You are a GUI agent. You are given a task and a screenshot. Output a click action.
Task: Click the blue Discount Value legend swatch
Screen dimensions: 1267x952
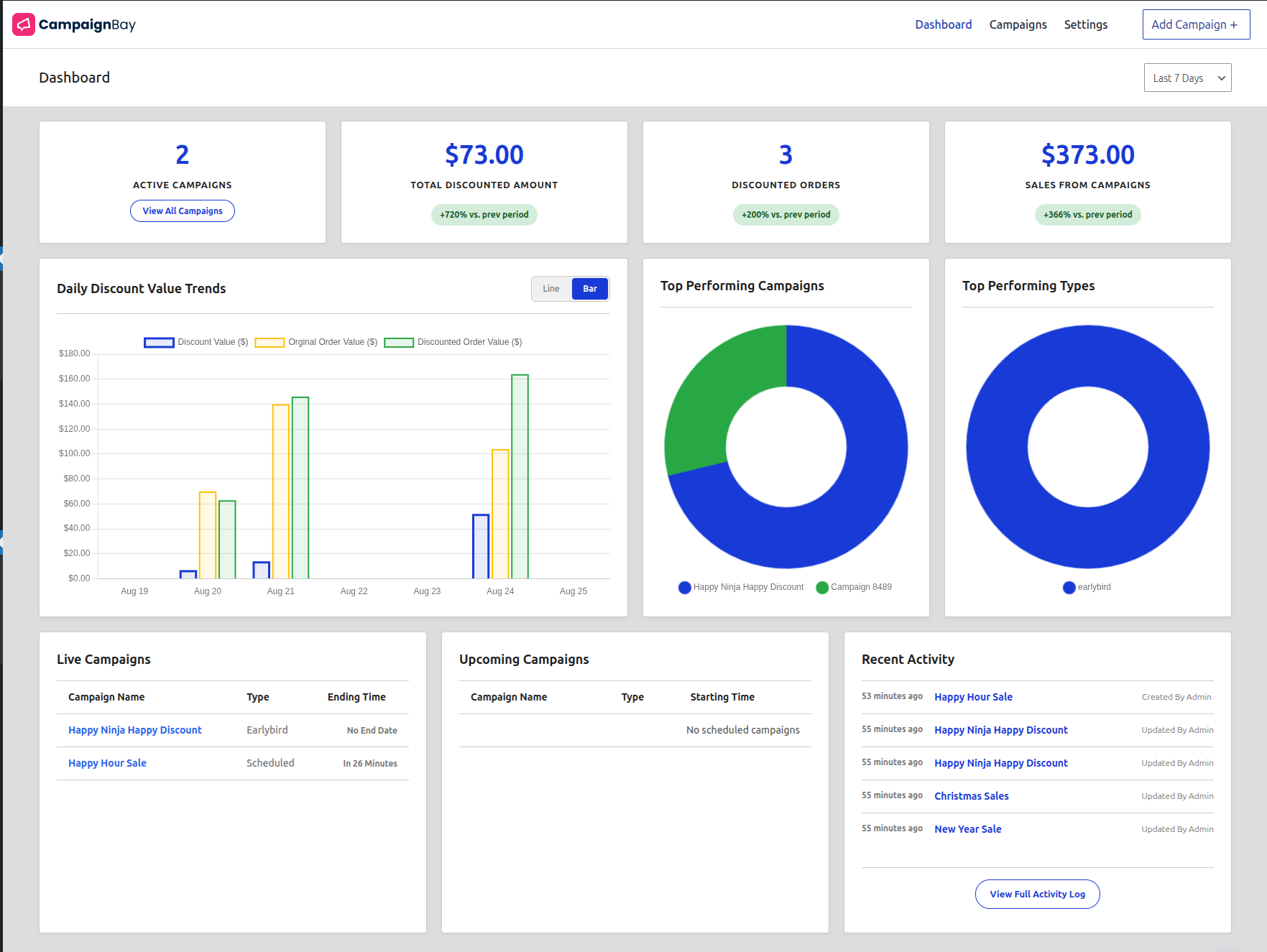pos(158,342)
